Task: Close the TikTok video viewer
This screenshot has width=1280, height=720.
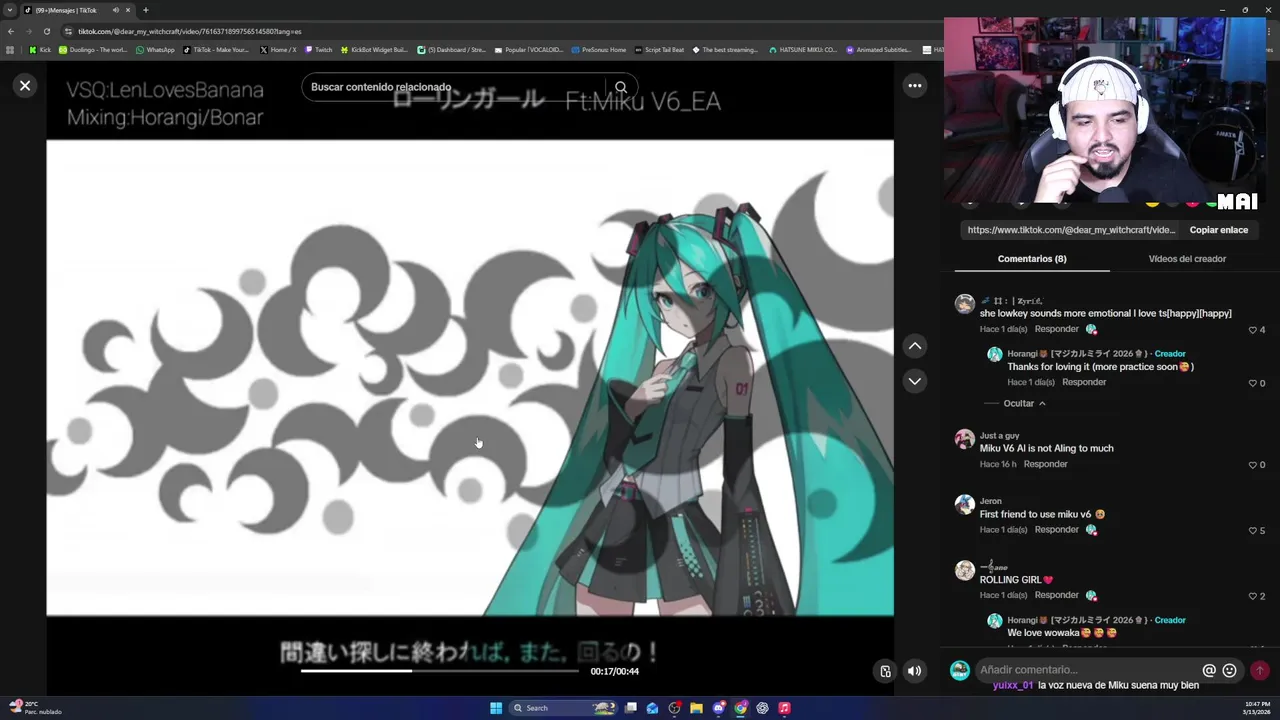Action: click(x=25, y=86)
